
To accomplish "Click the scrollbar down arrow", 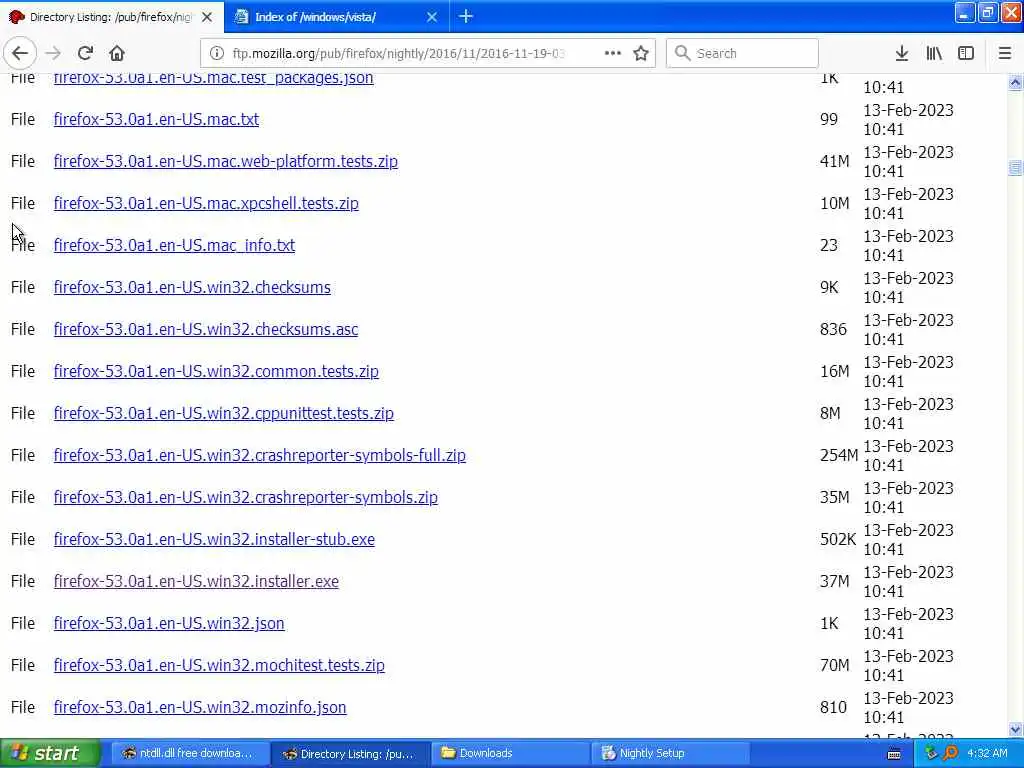I will point(1015,729).
